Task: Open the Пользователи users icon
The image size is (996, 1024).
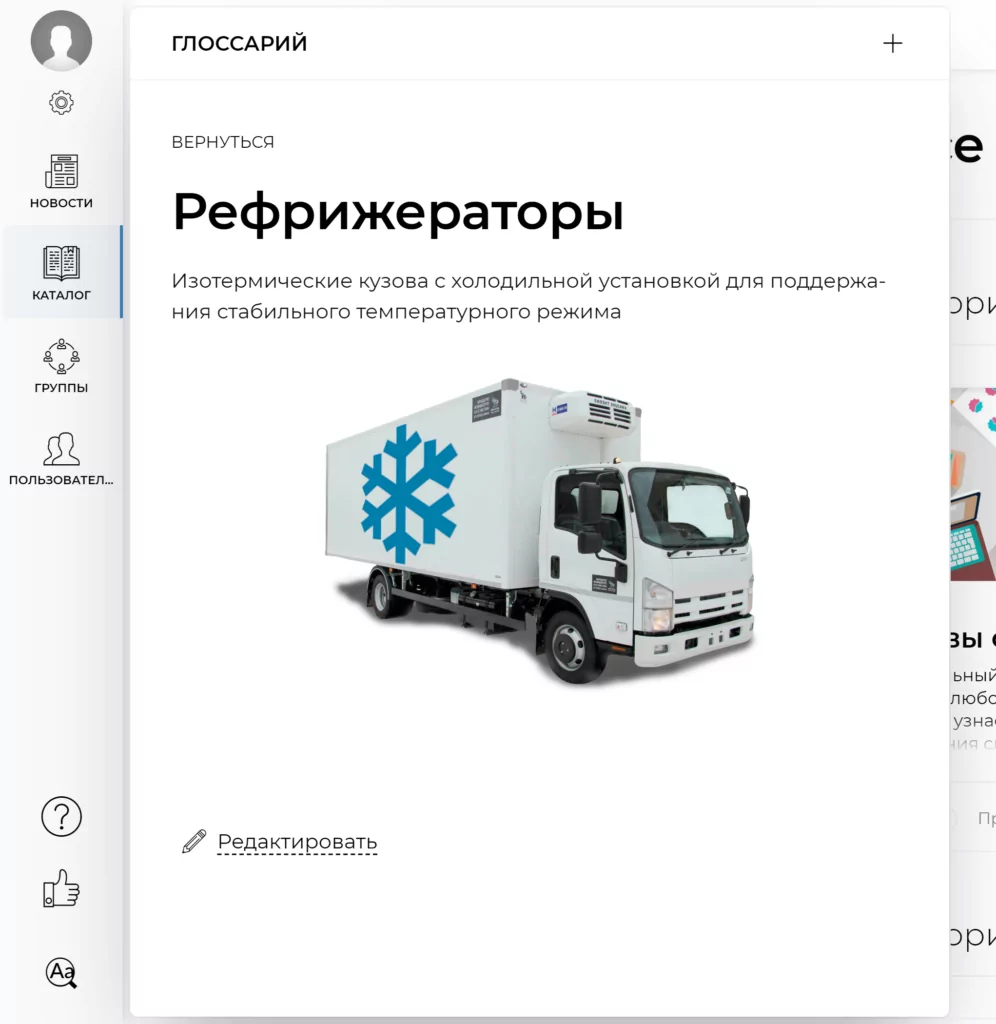Action: coord(61,449)
